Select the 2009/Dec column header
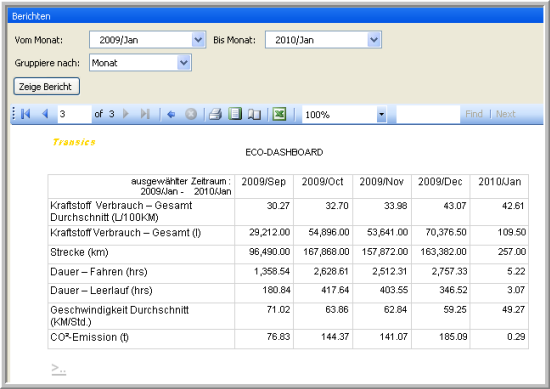 click(440, 182)
